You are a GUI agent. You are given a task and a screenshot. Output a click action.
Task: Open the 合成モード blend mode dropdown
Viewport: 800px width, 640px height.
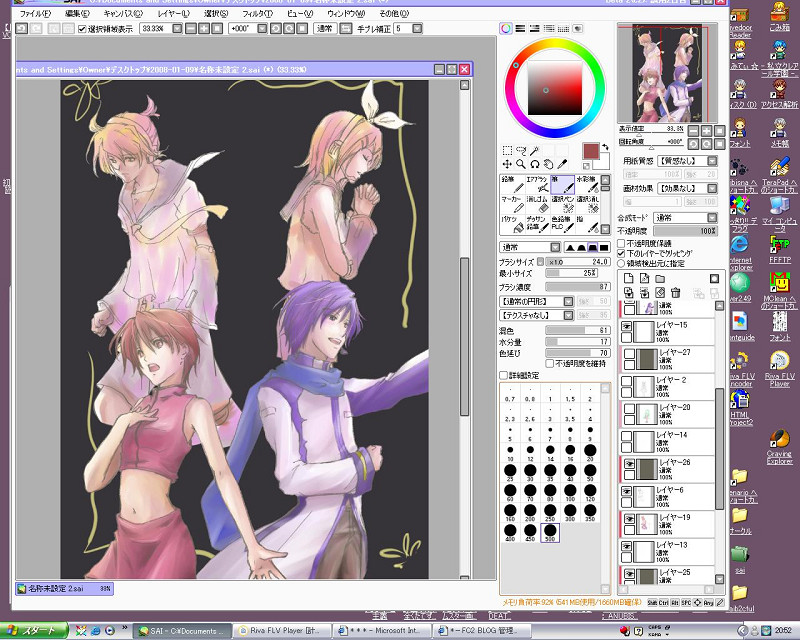click(712, 218)
